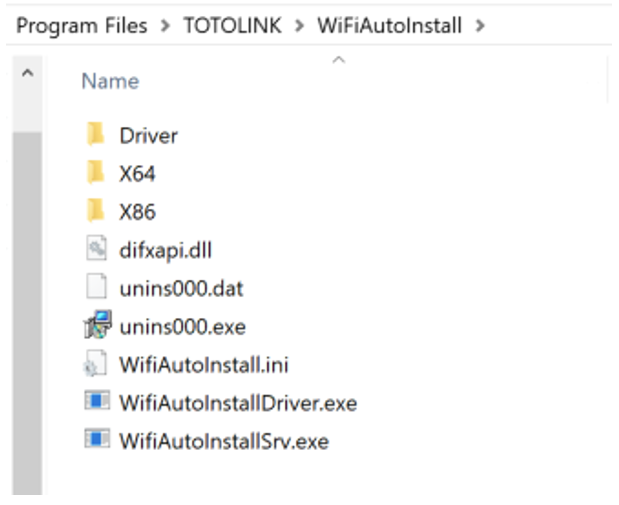This screenshot has height=505, width=619.
Task: Click the WifiAutoInstallDriver.exe application icon
Action: [96, 403]
